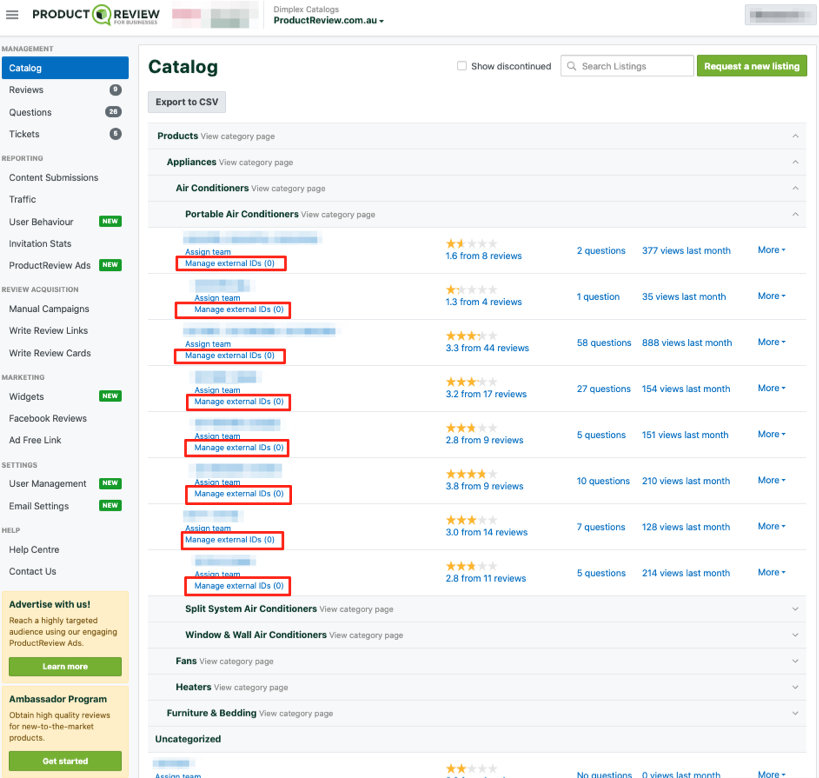Open Traffic report
The width and height of the screenshot is (819, 778).
(x=22, y=199)
